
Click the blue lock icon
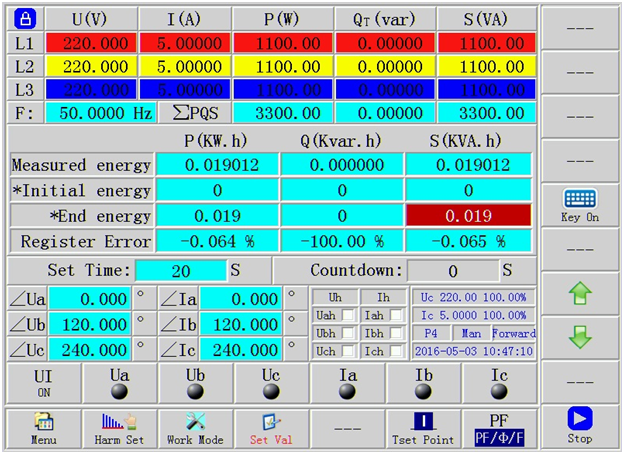tap(25, 19)
